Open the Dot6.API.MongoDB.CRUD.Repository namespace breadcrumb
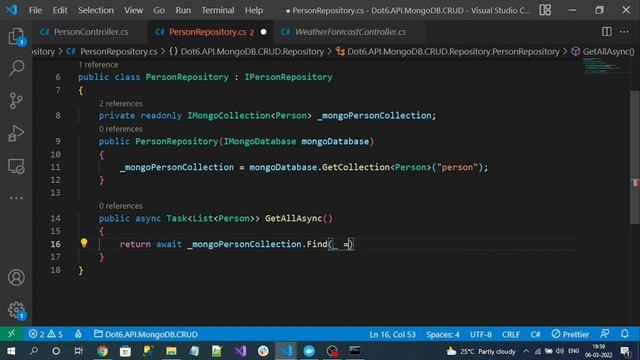640x360 pixels. [x=252, y=51]
